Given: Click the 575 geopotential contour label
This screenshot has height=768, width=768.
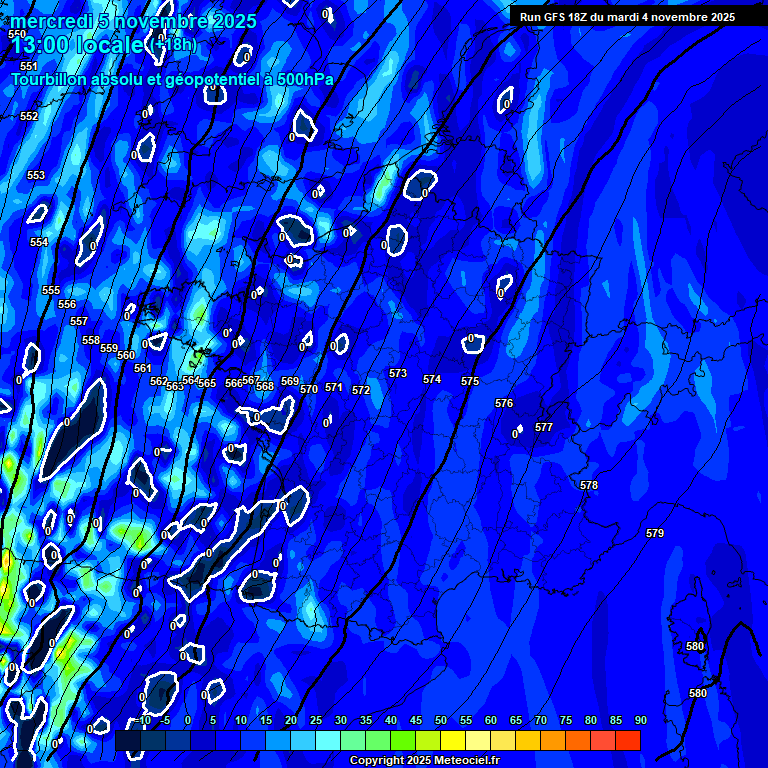Looking at the screenshot, I should 470,382.
